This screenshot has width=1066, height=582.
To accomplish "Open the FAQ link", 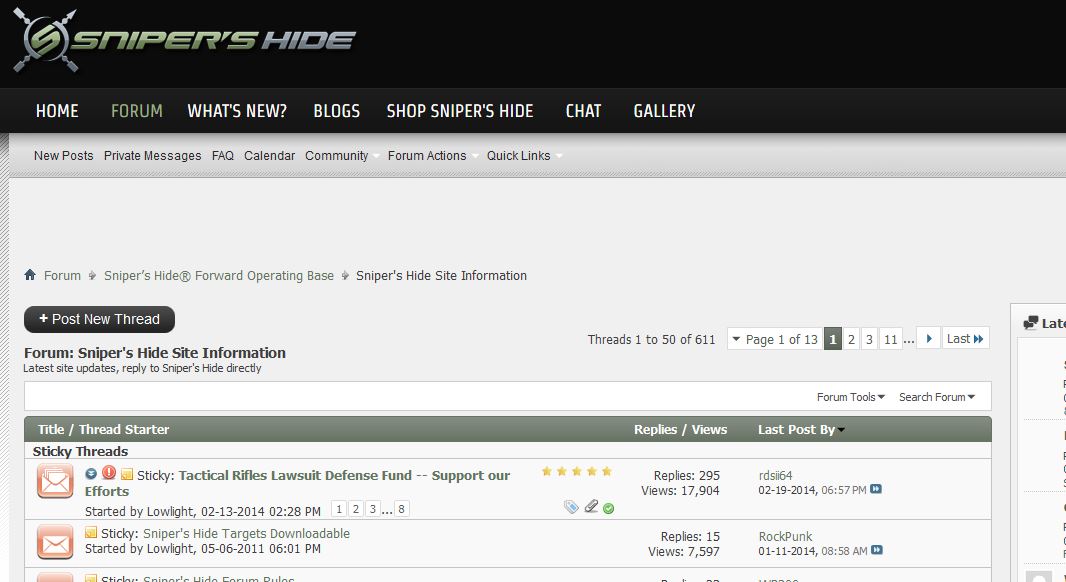I will 223,156.
